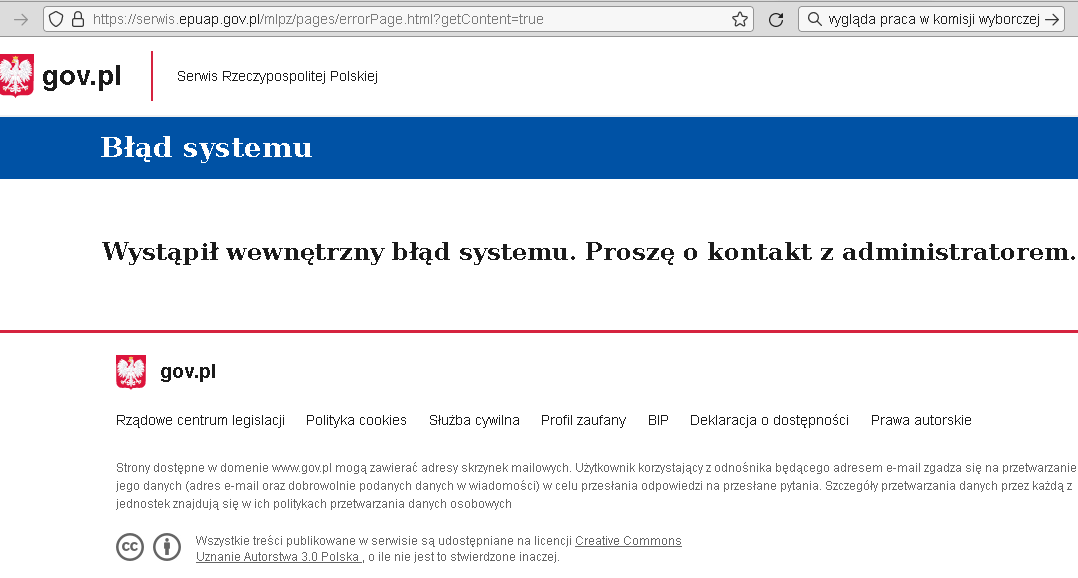Click the Creative Commons CC license icon
The image size is (1078, 578).
point(129,547)
